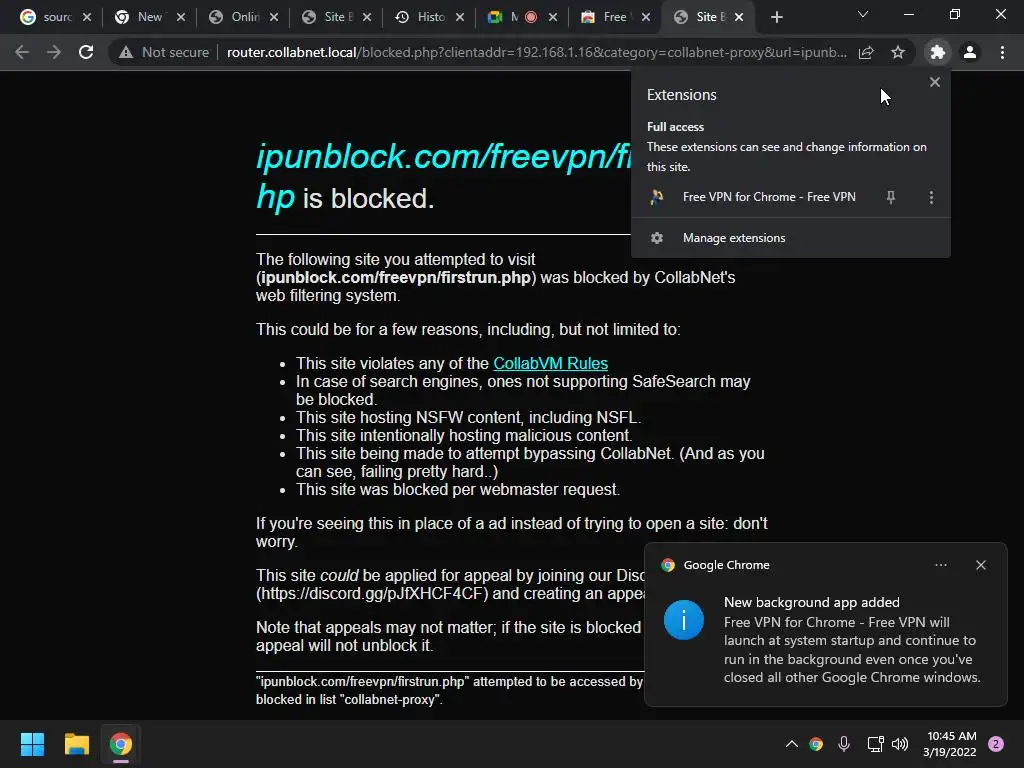
Task: Pin Free VPN for Chrome extension
Action: pos(891,197)
